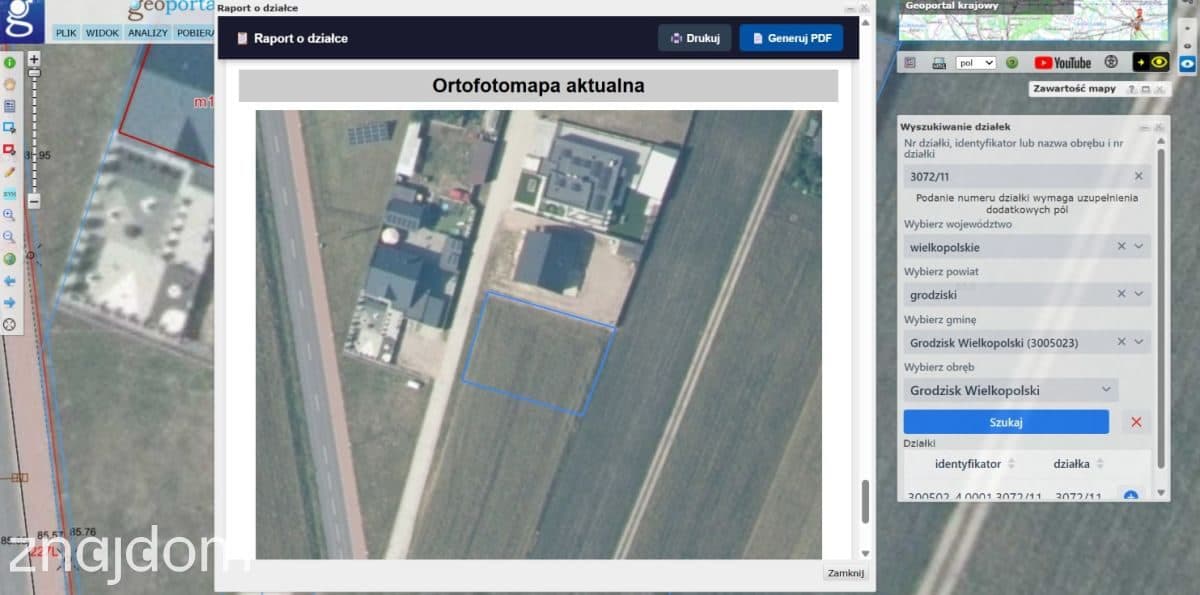Click the parcel report vertical scrollbar

click(866, 501)
